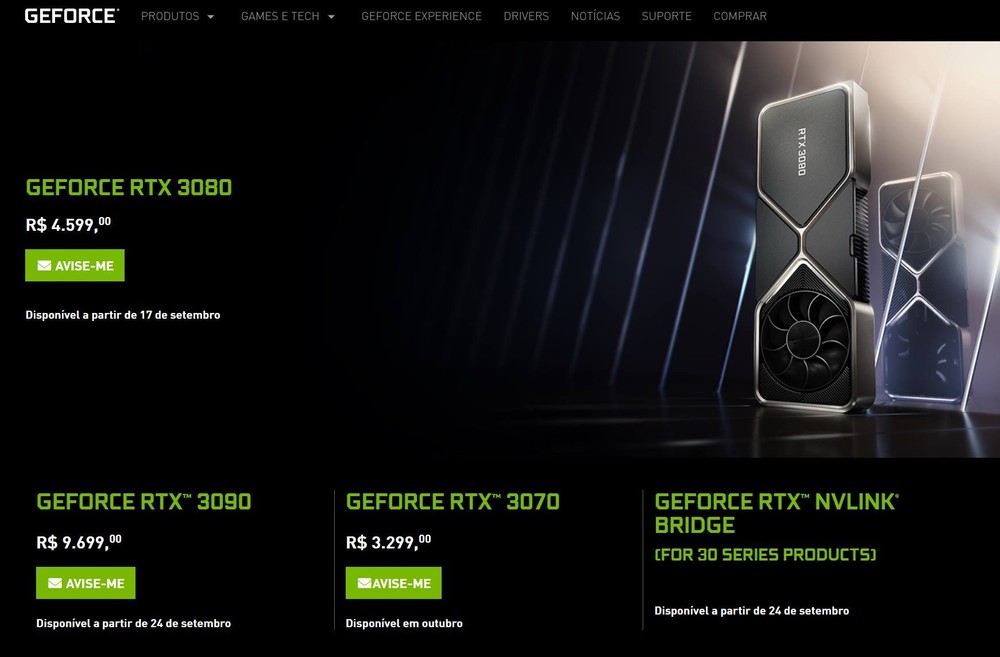
Task: Go to GeForce Experience page
Action: (422, 16)
